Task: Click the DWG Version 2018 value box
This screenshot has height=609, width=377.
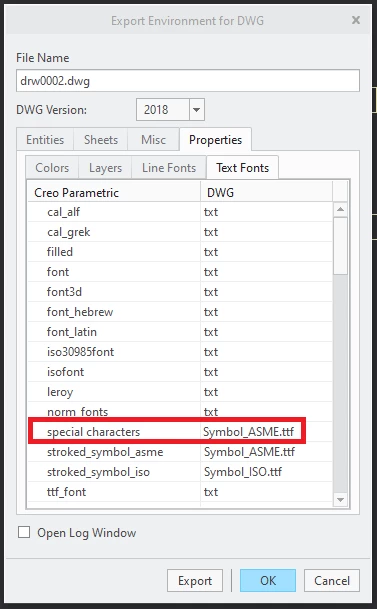Action: coord(163,110)
